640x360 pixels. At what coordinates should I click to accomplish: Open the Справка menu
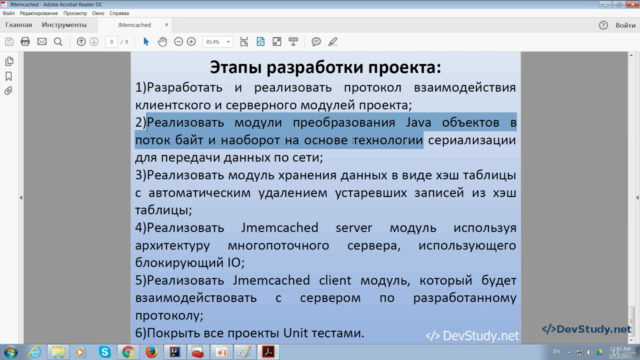119,13
